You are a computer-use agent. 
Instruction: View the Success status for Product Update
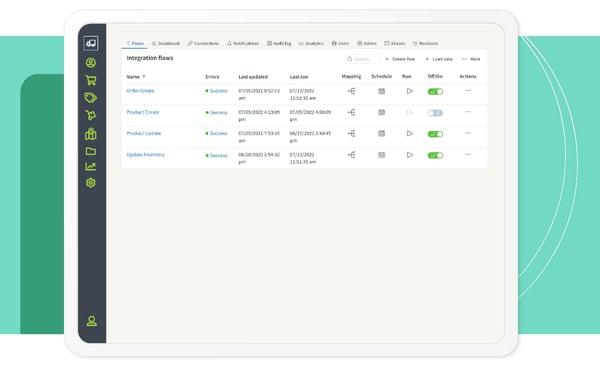216,134
